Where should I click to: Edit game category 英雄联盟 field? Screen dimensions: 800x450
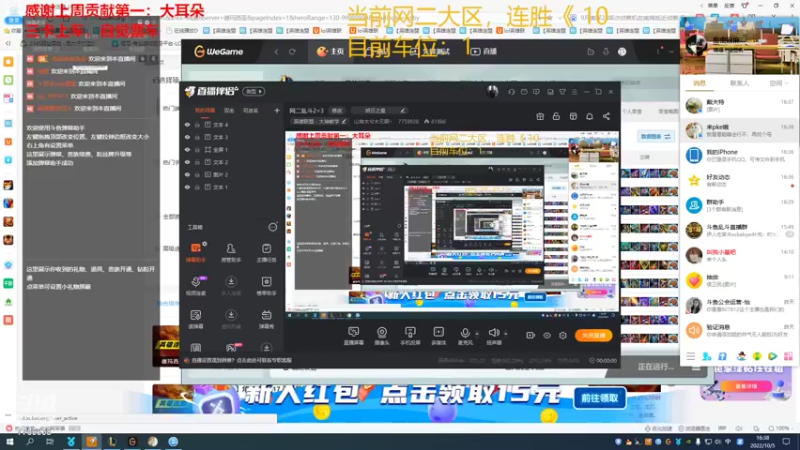(319, 121)
